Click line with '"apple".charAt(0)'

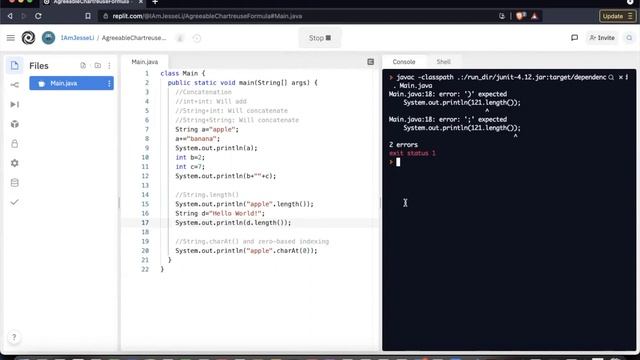(x=246, y=251)
